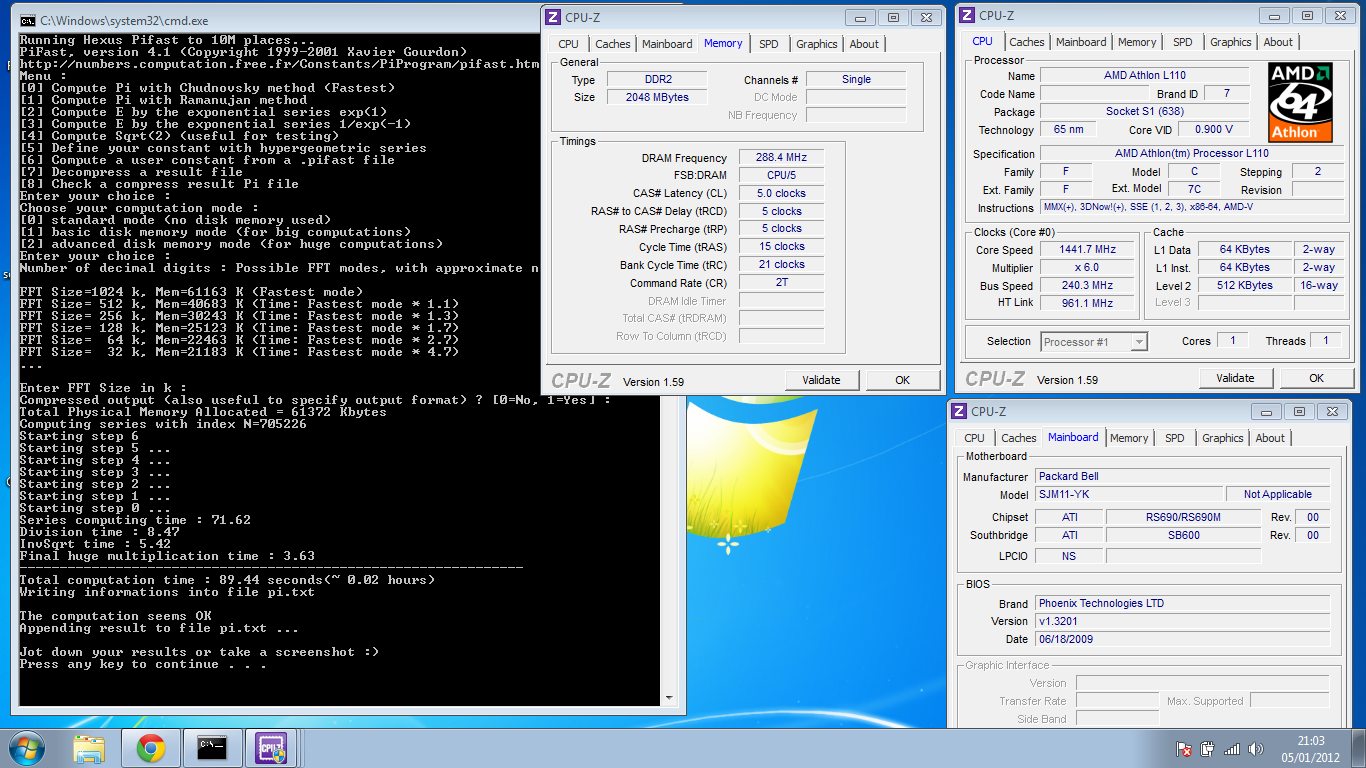
Task: Open the Action Center flag tray icon
Action: click(1184, 748)
